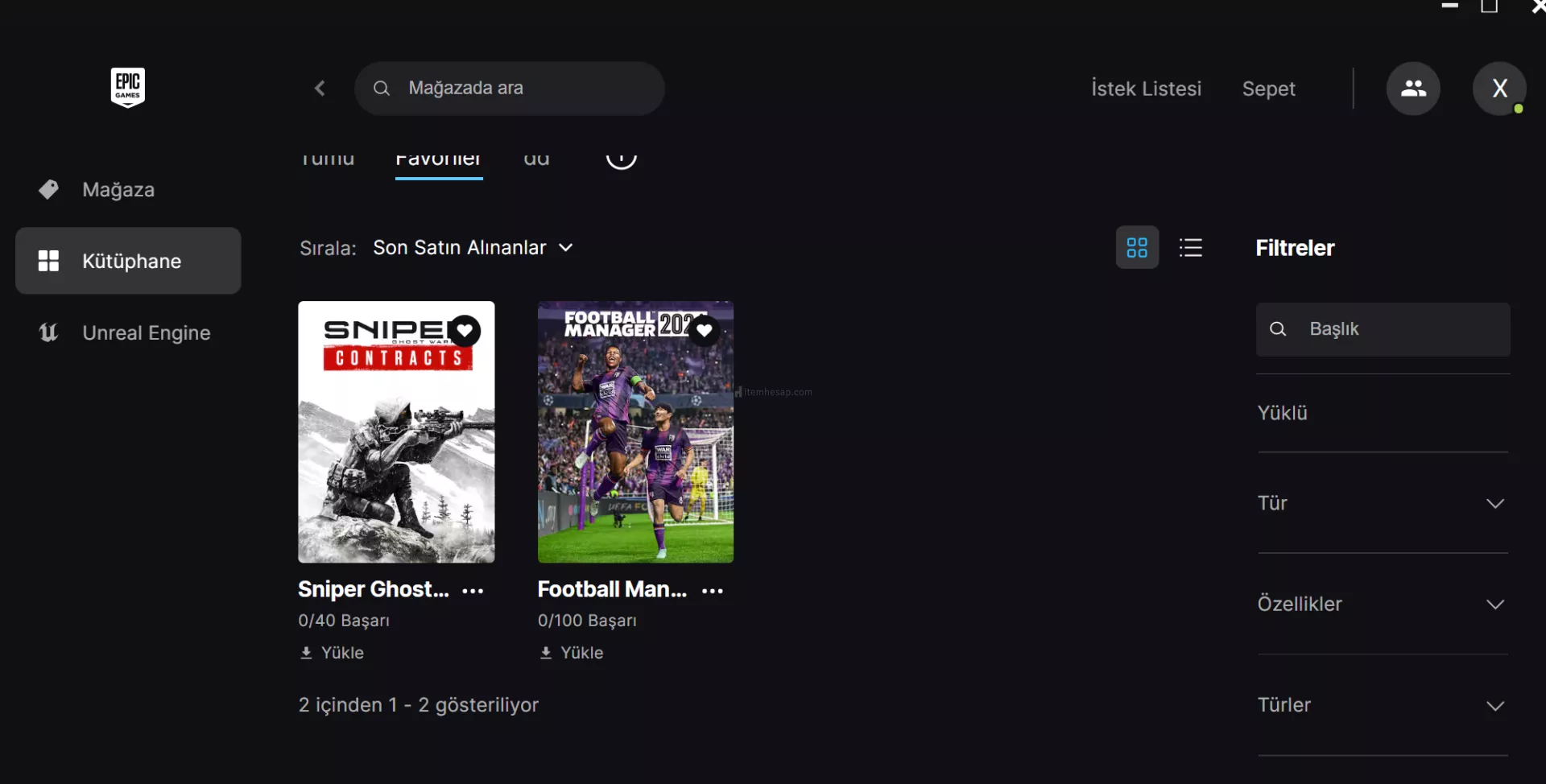Toggle favorite heart on Football Manager
The image size is (1546, 784).
click(x=705, y=330)
